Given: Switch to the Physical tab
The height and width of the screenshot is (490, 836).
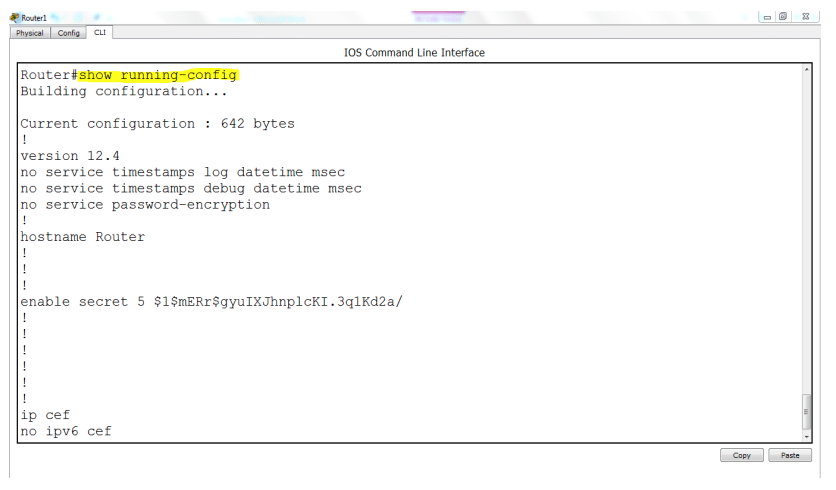Looking at the screenshot, I should point(30,33).
